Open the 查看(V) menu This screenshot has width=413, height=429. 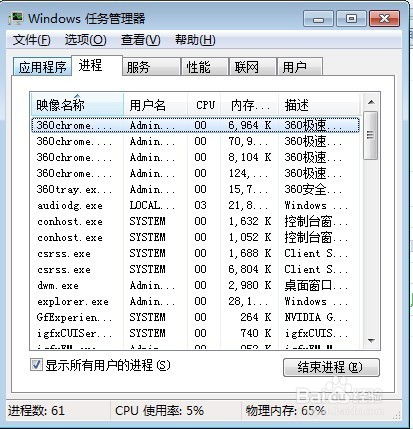[x=140, y=40]
